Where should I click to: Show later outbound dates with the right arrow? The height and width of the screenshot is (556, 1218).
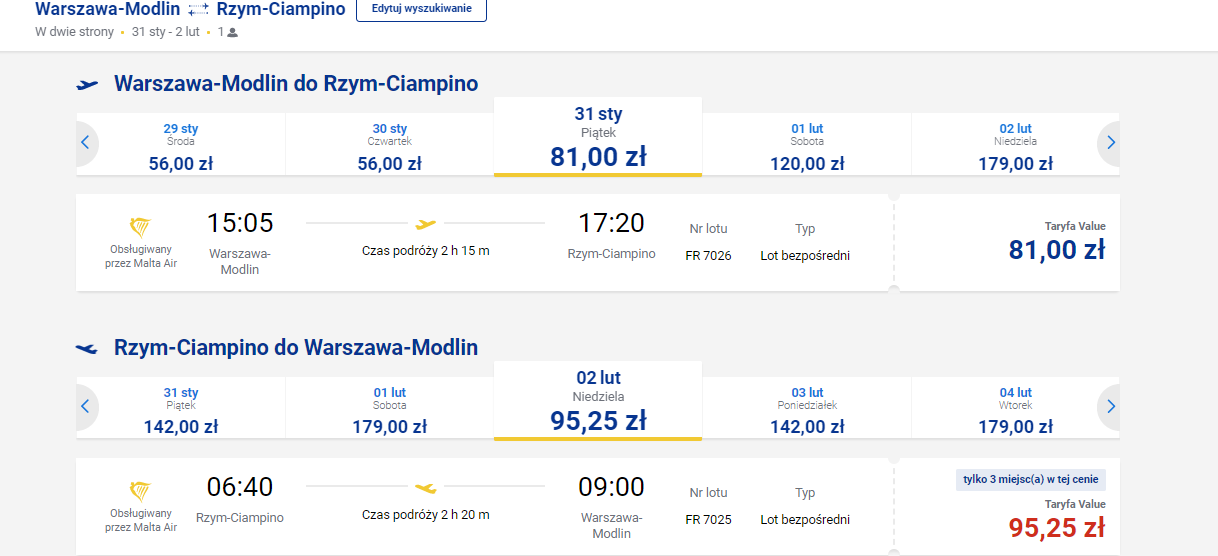coord(1110,143)
